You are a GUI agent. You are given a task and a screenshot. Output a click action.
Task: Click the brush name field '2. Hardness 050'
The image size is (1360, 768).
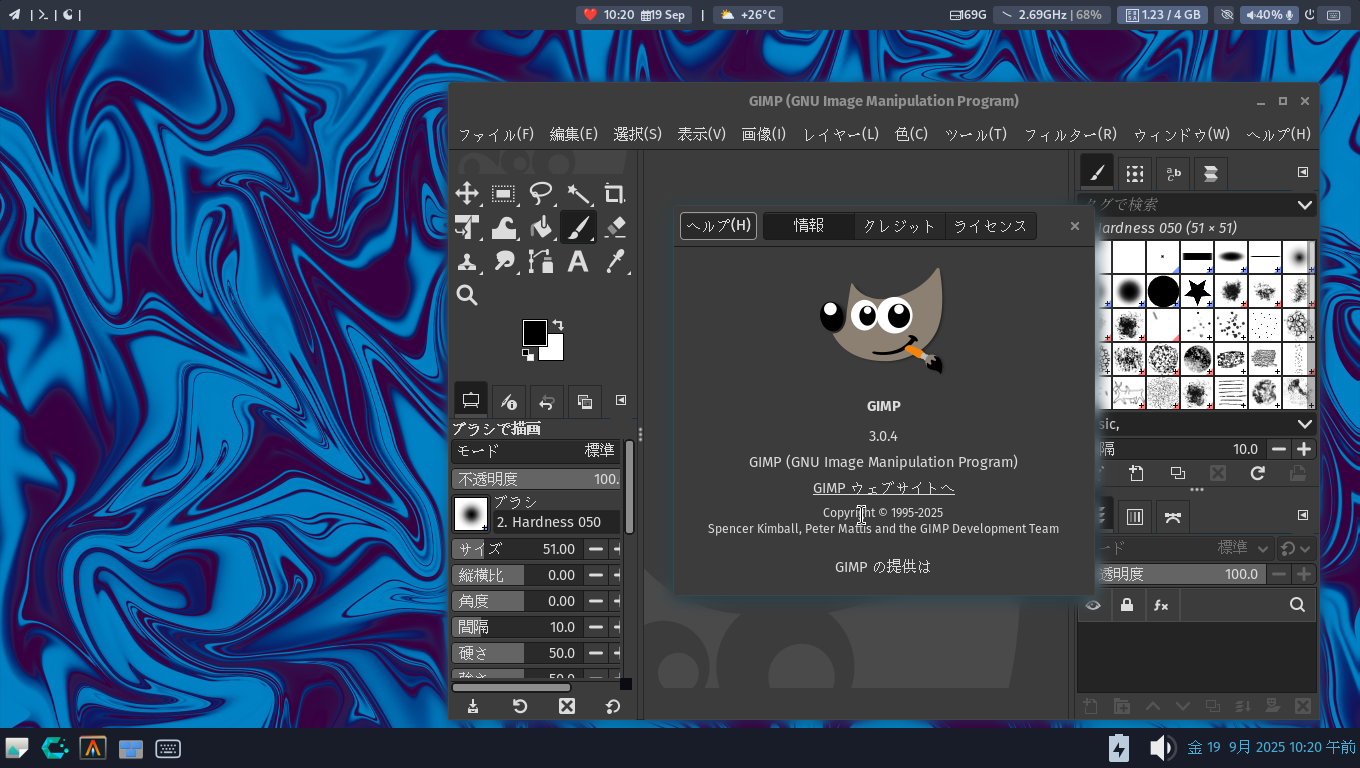[556, 522]
